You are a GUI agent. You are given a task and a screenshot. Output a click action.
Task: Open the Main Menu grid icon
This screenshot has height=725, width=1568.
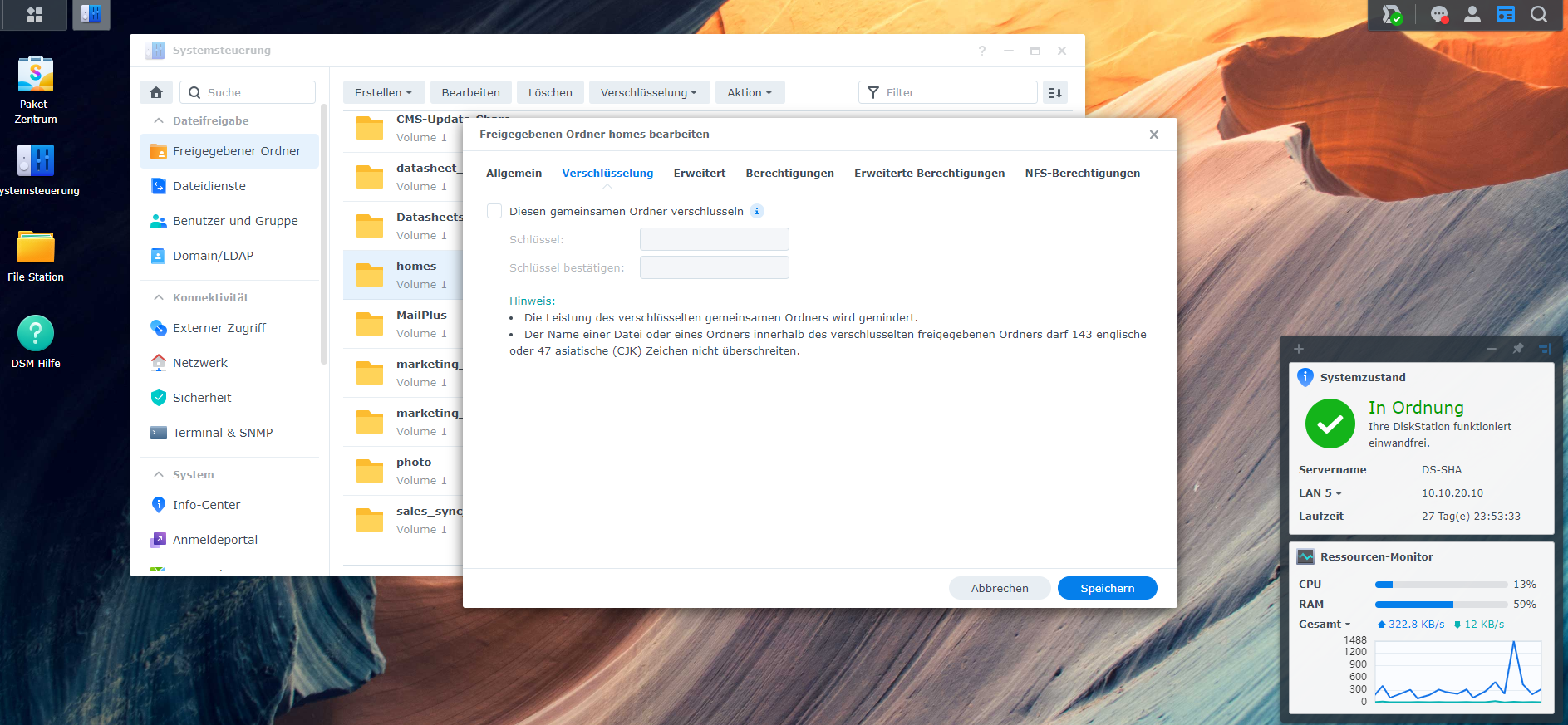[x=34, y=14]
